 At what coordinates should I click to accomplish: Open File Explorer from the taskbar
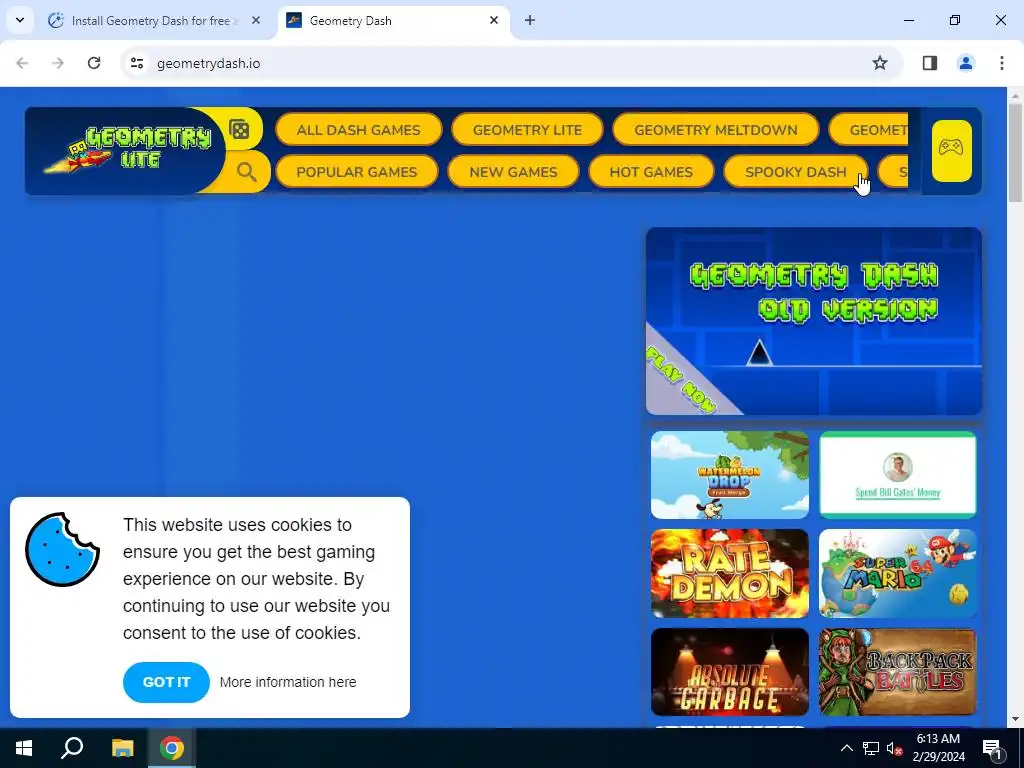[122, 748]
